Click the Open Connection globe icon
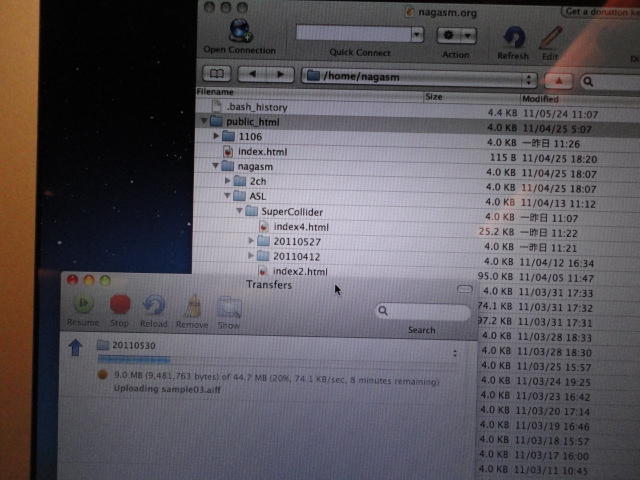This screenshot has width=640, height=480. (x=240, y=30)
